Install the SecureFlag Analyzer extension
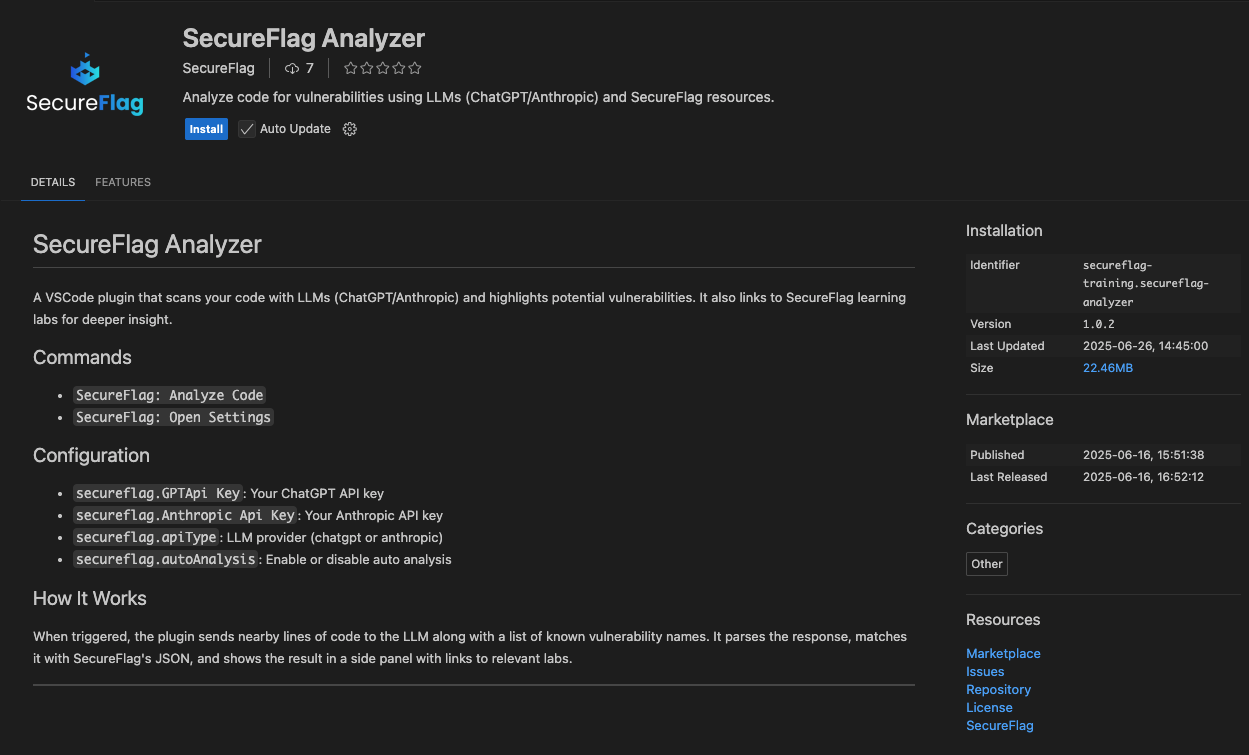The height and width of the screenshot is (755, 1249). point(206,129)
